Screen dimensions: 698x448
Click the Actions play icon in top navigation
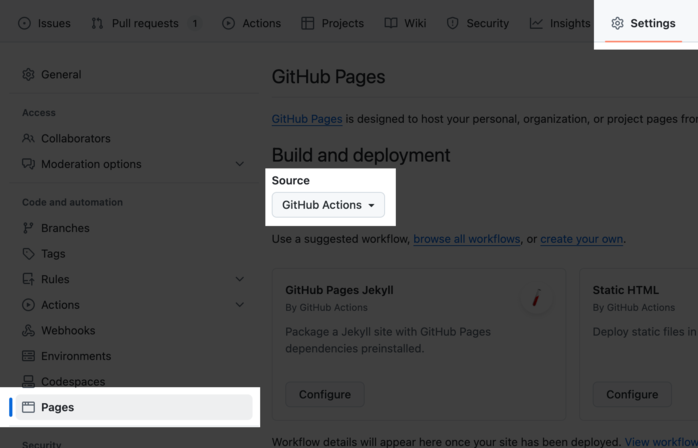228,23
